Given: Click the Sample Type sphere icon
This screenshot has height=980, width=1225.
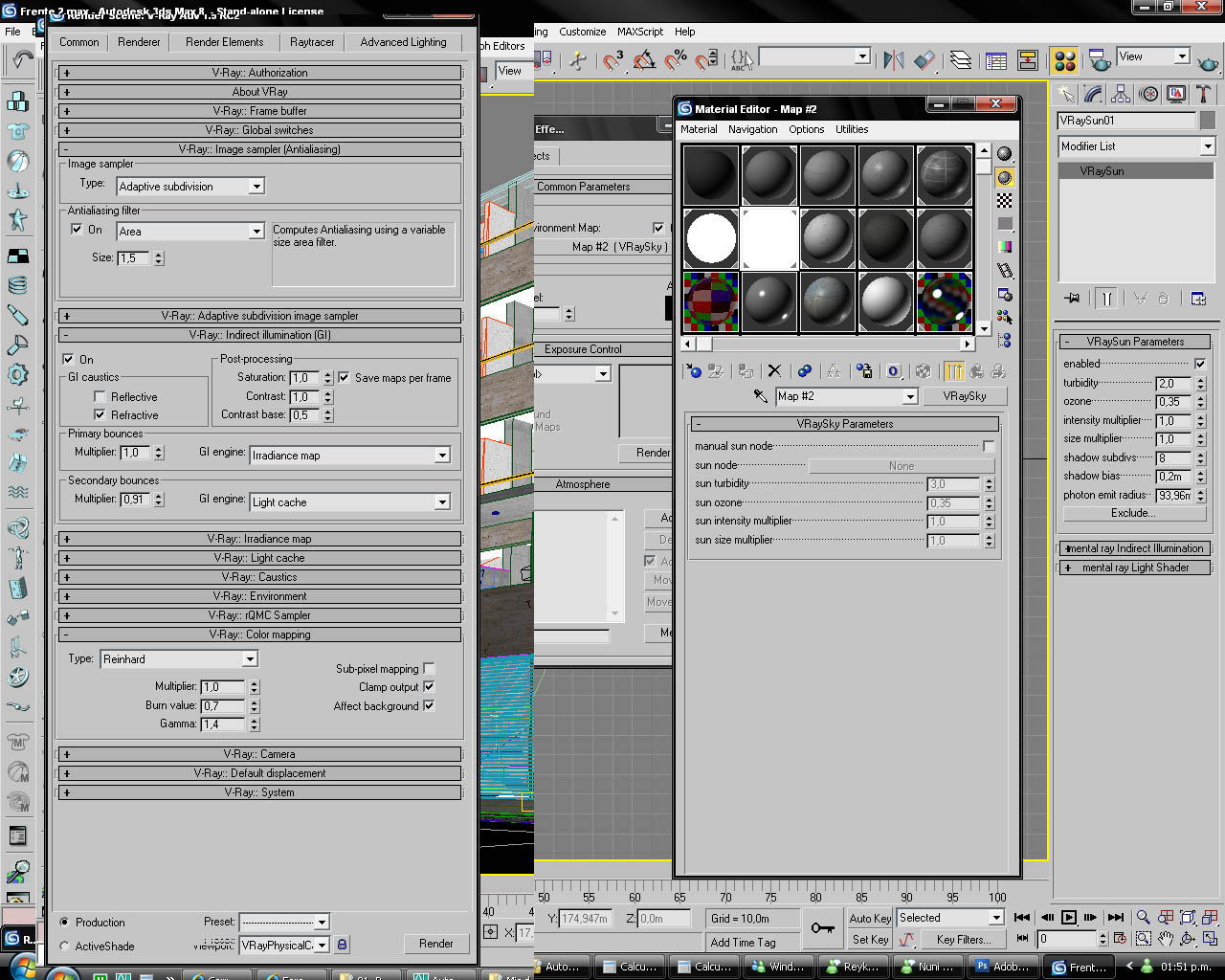Looking at the screenshot, I should point(1004,154).
